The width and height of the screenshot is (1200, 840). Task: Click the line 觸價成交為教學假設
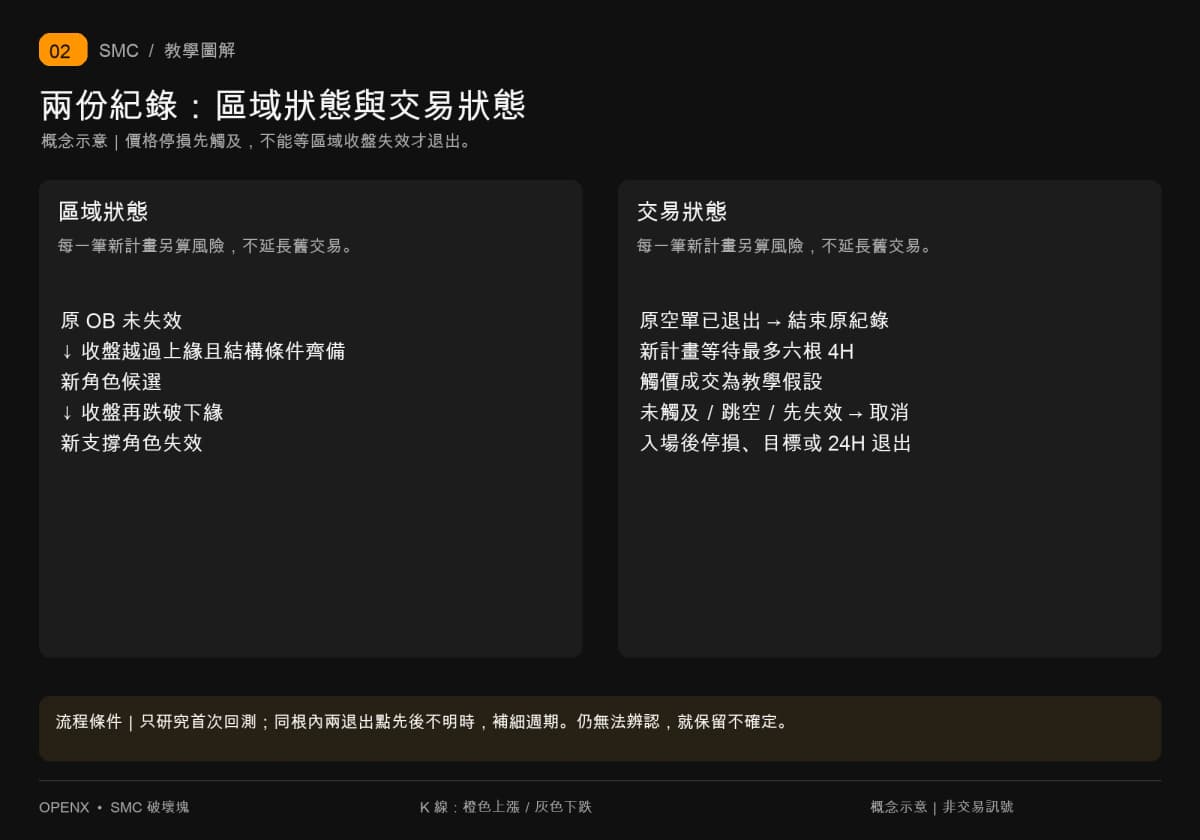(730, 382)
